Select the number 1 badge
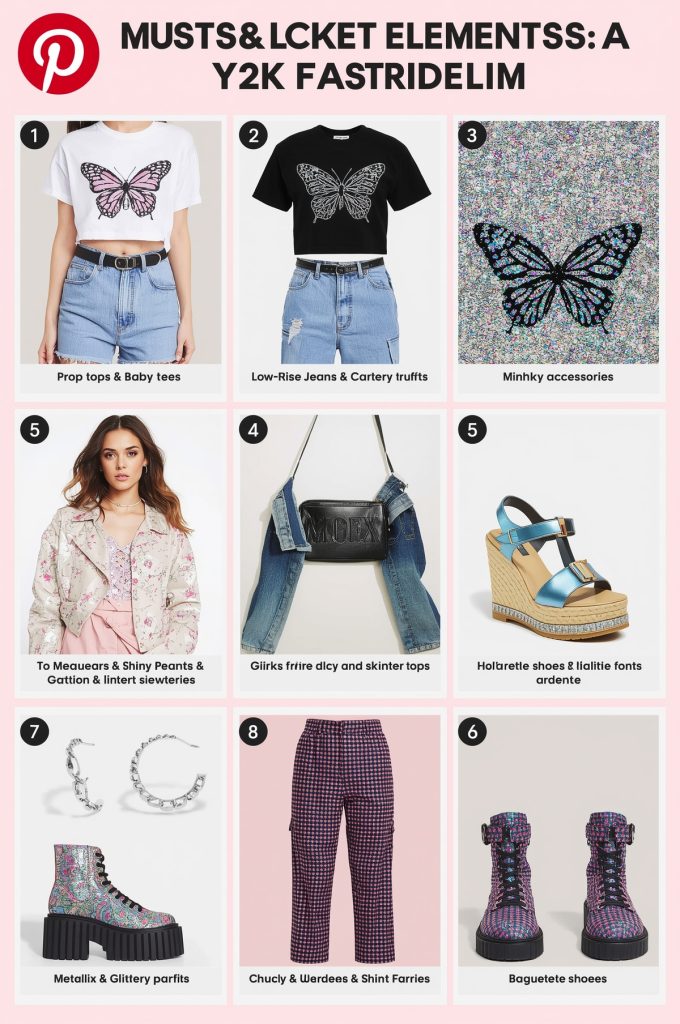 [x=35, y=136]
